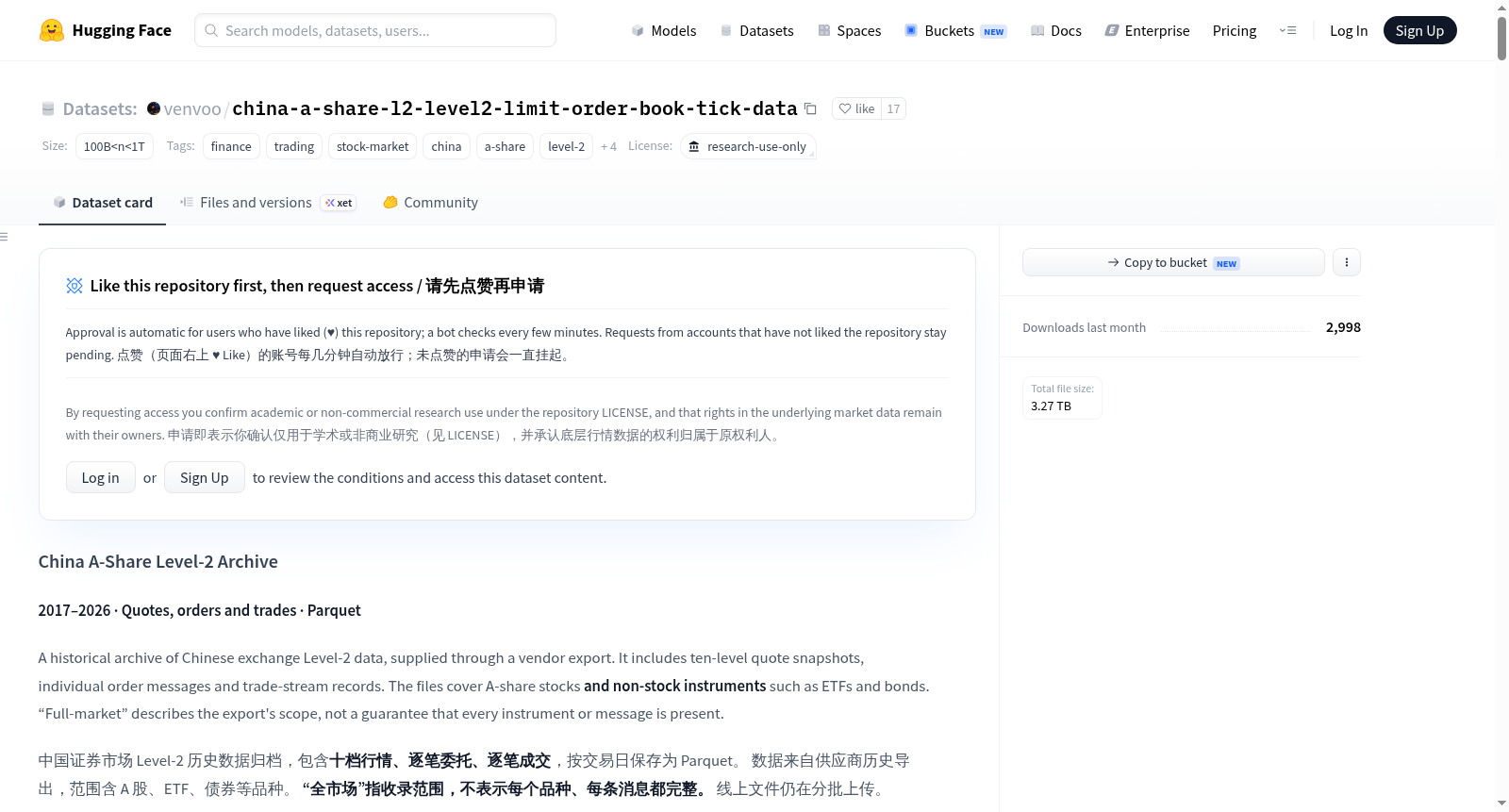Open the three-dot options menu
Screen dimensions: 1509x812
coord(1347,262)
